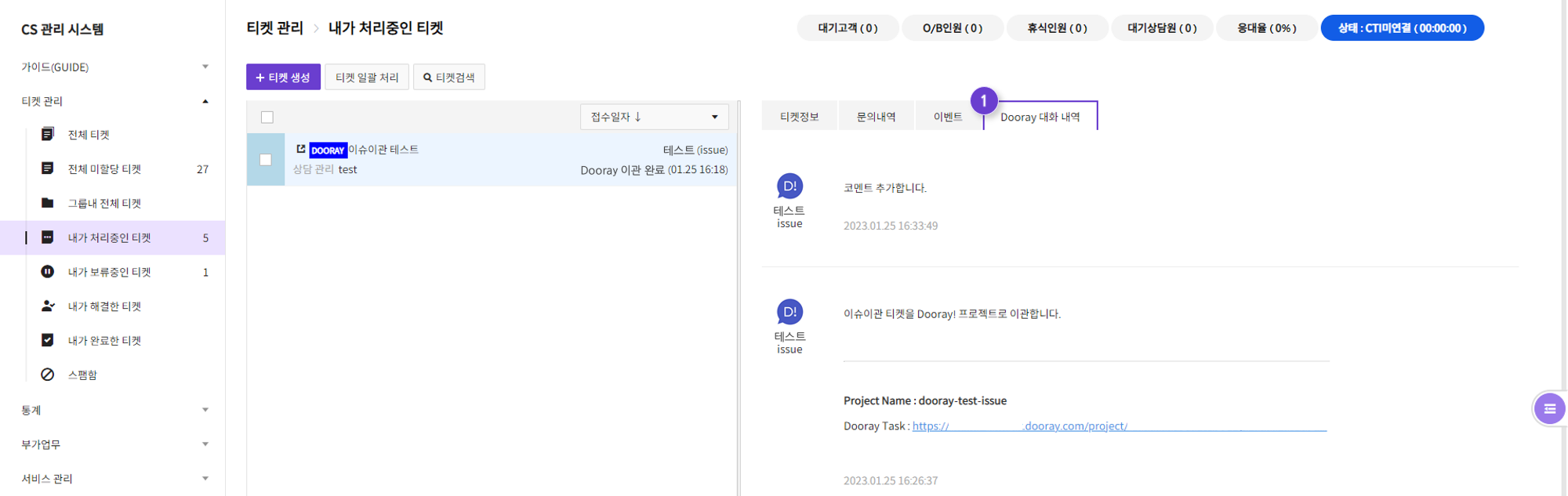
Task: Click the 티켓 생성 button
Action: 283,77
